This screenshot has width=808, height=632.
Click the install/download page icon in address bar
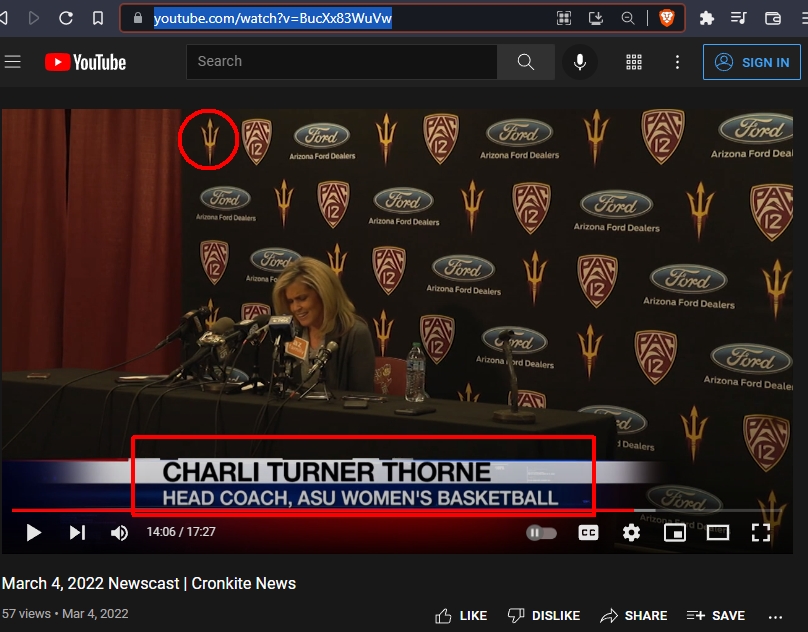pyautogui.click(x=596, y=19)
